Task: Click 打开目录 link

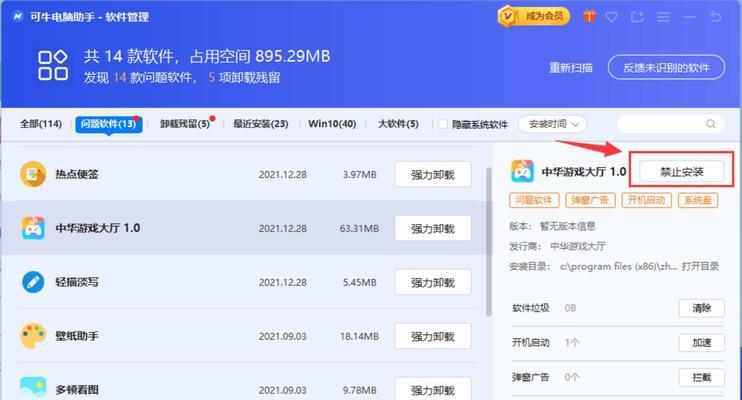Action: (700, 266)
